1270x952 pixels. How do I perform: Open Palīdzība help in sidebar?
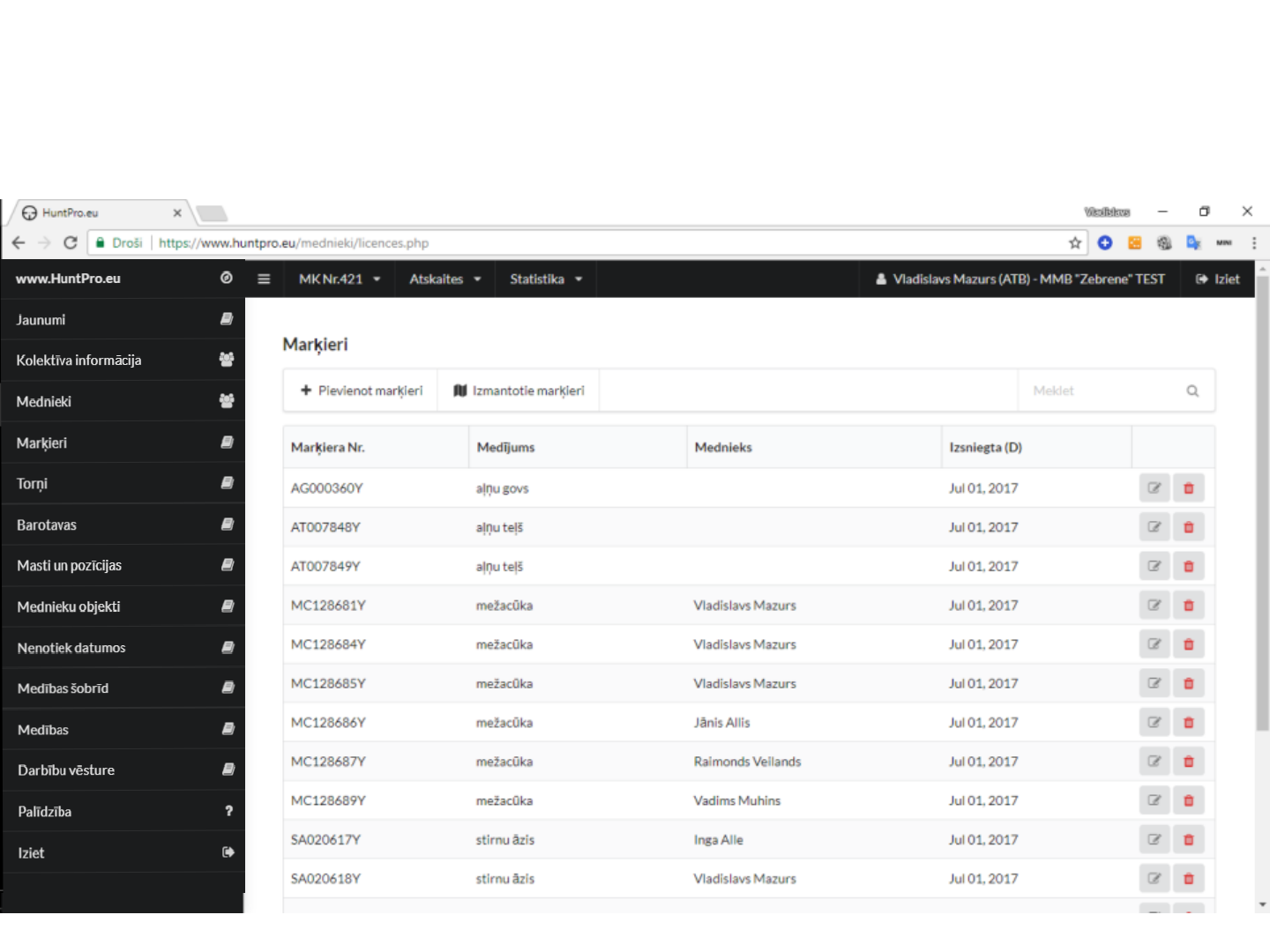[123, 811]
